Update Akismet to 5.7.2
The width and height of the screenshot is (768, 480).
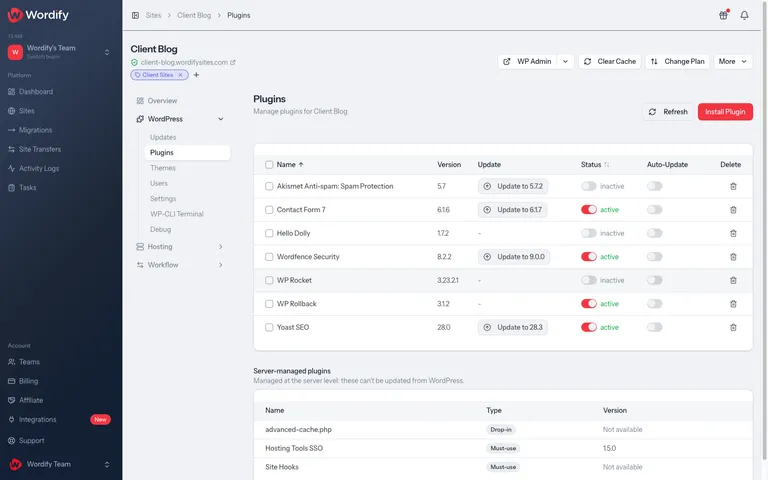(513, 186)
